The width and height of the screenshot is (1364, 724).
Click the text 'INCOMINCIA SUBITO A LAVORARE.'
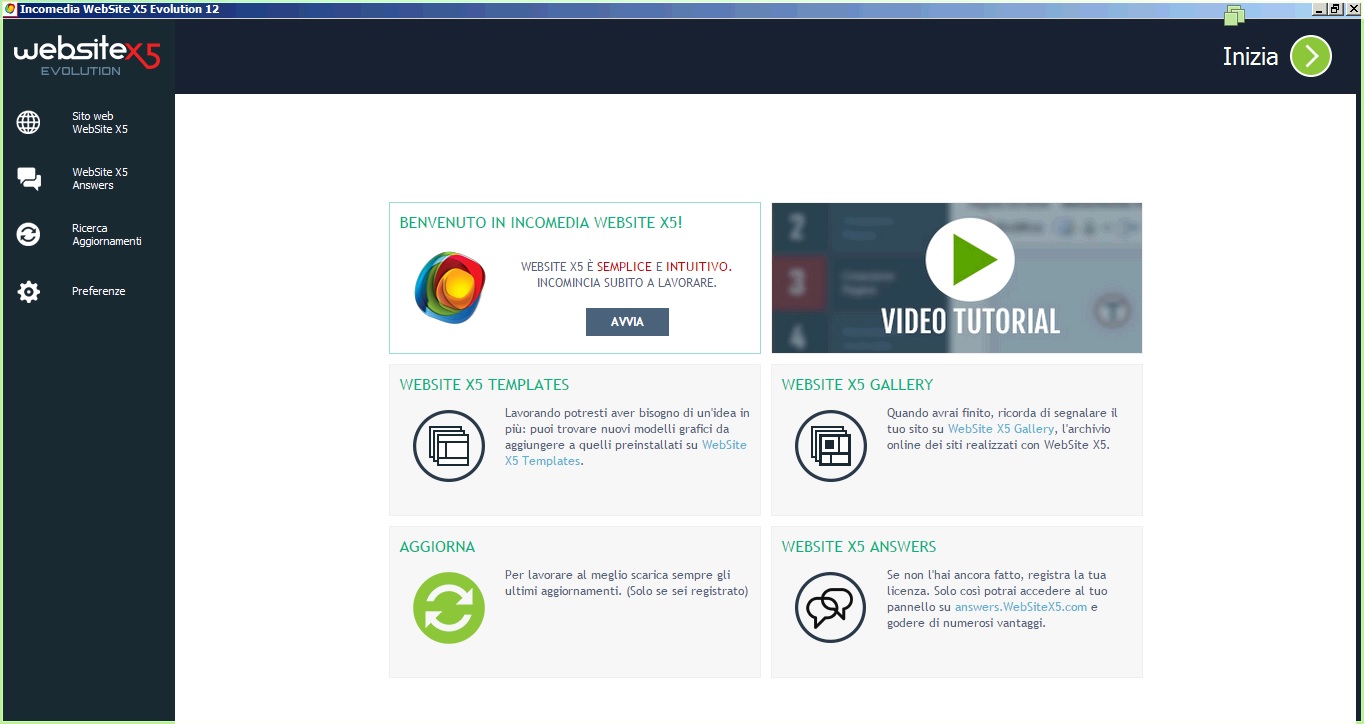[x=627, y=283]
